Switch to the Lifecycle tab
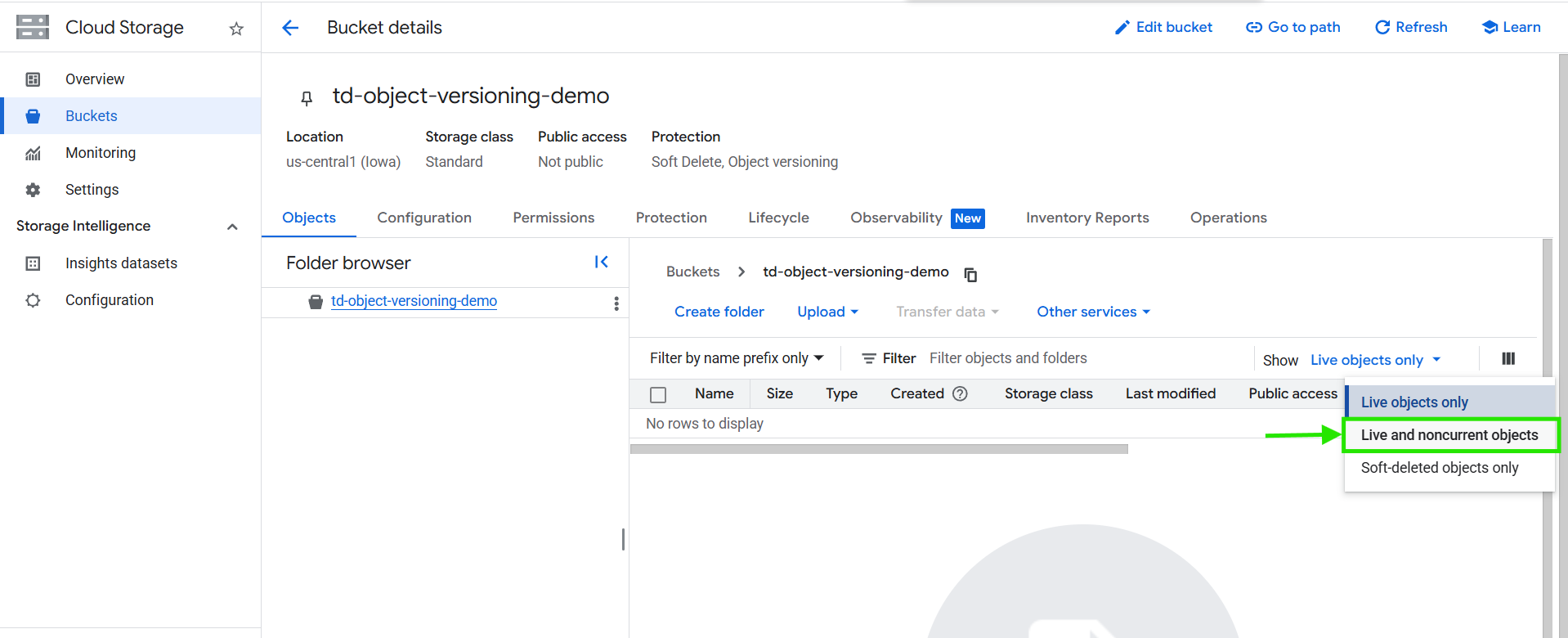Screen dimensions: 1568x638 click(x=778, y=218)
